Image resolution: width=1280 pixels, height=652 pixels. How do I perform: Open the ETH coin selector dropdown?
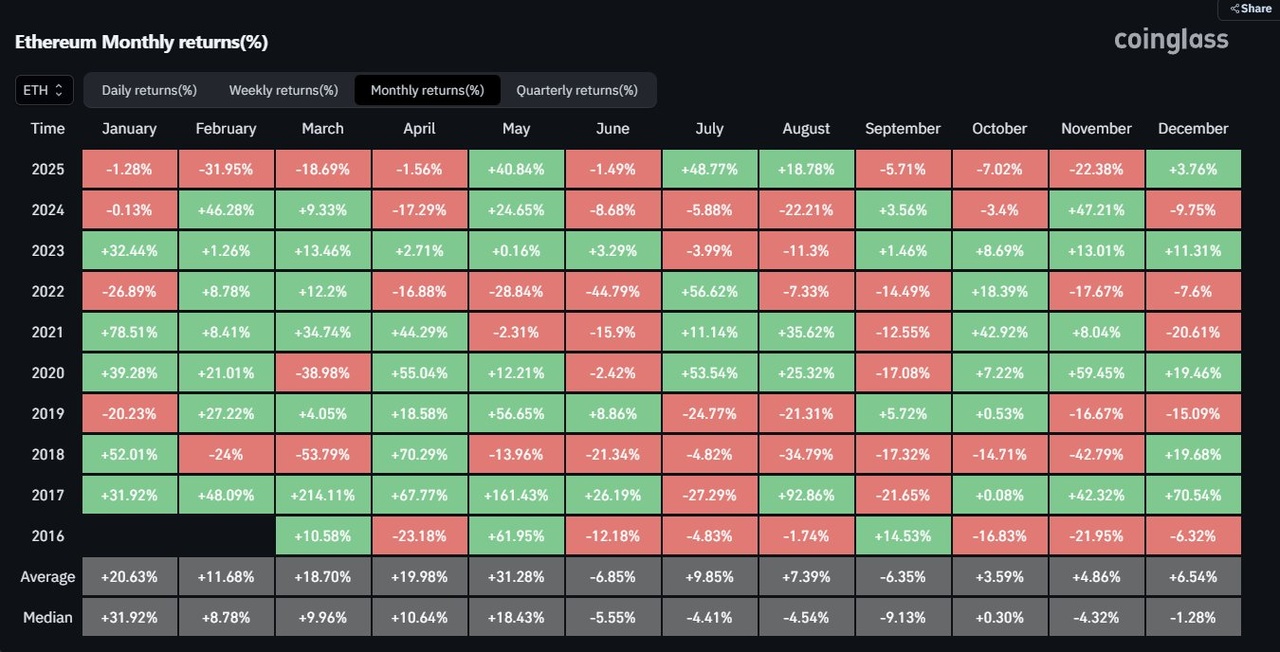point(44,90)
